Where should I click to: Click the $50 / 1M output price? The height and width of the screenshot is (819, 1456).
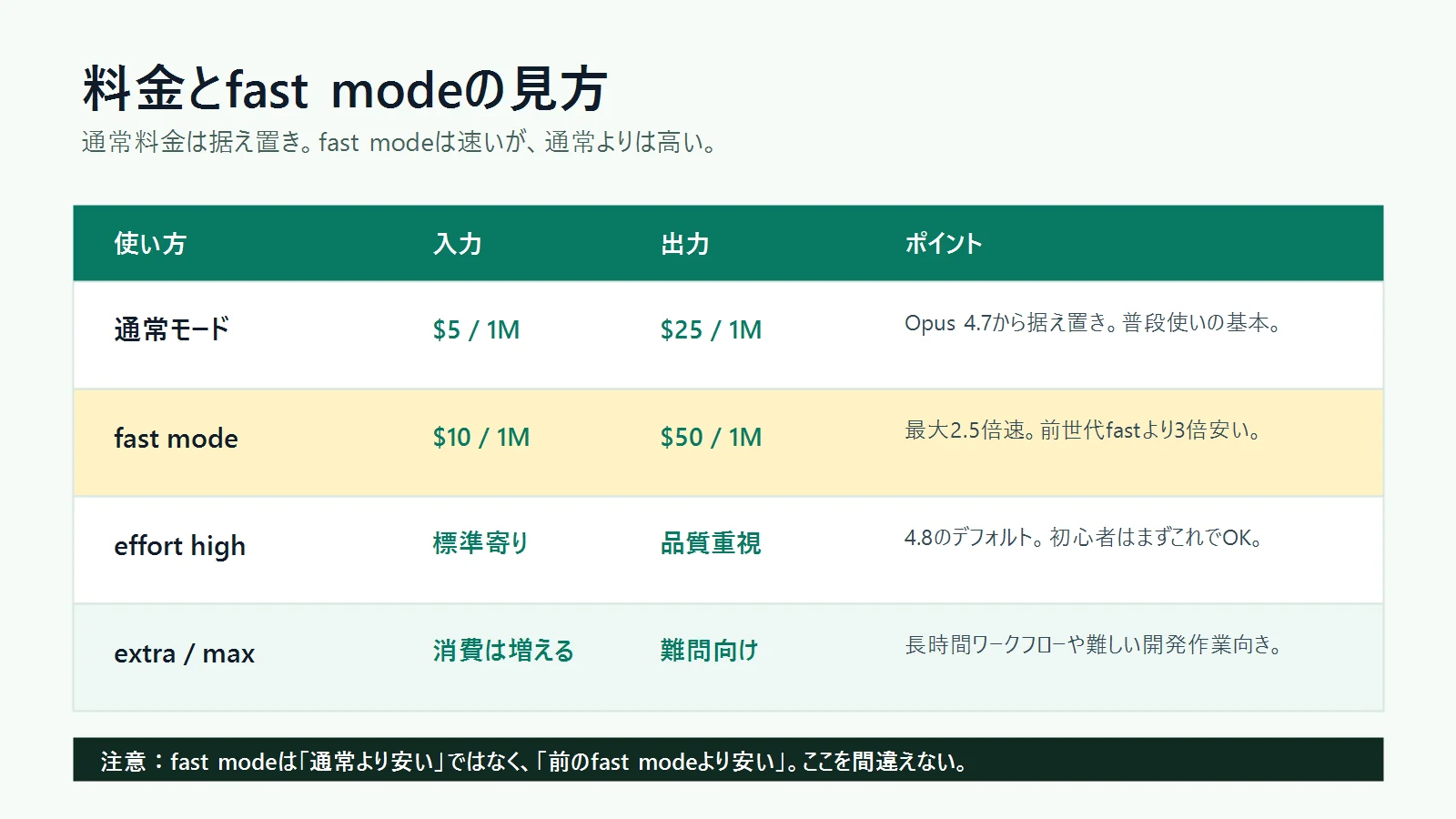point(711,437)
